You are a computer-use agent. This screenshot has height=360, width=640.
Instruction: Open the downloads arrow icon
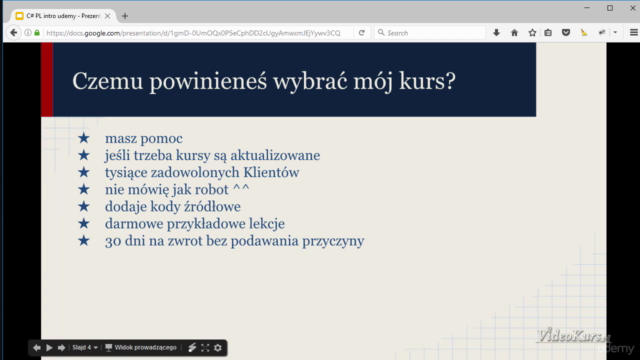(496, 33)
